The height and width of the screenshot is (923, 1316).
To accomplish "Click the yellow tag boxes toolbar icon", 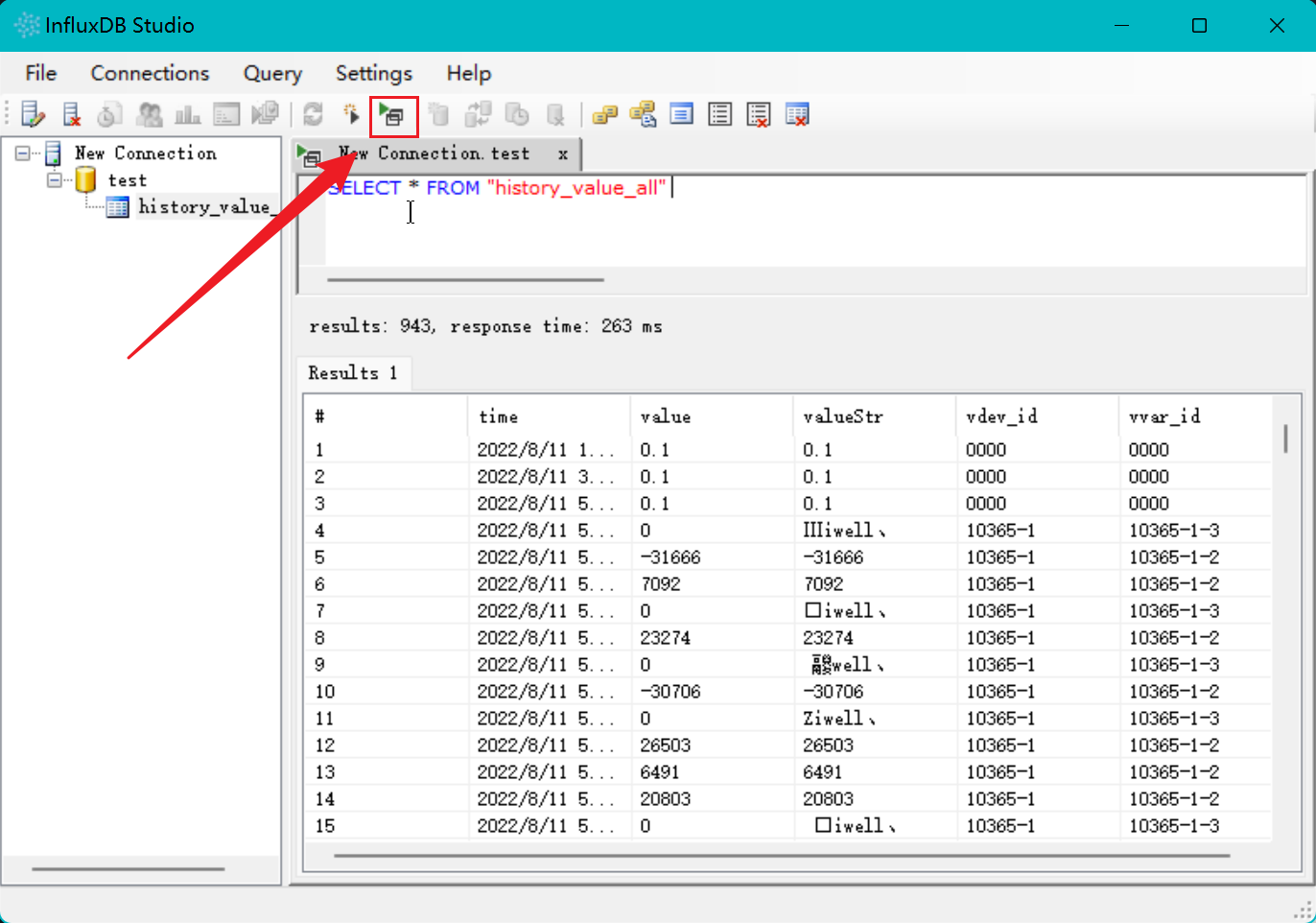I will pos(604,114).
